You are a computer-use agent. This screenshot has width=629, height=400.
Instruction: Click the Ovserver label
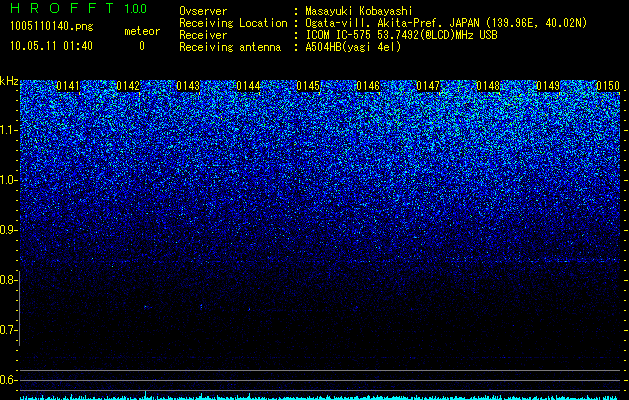coord(203,11)
